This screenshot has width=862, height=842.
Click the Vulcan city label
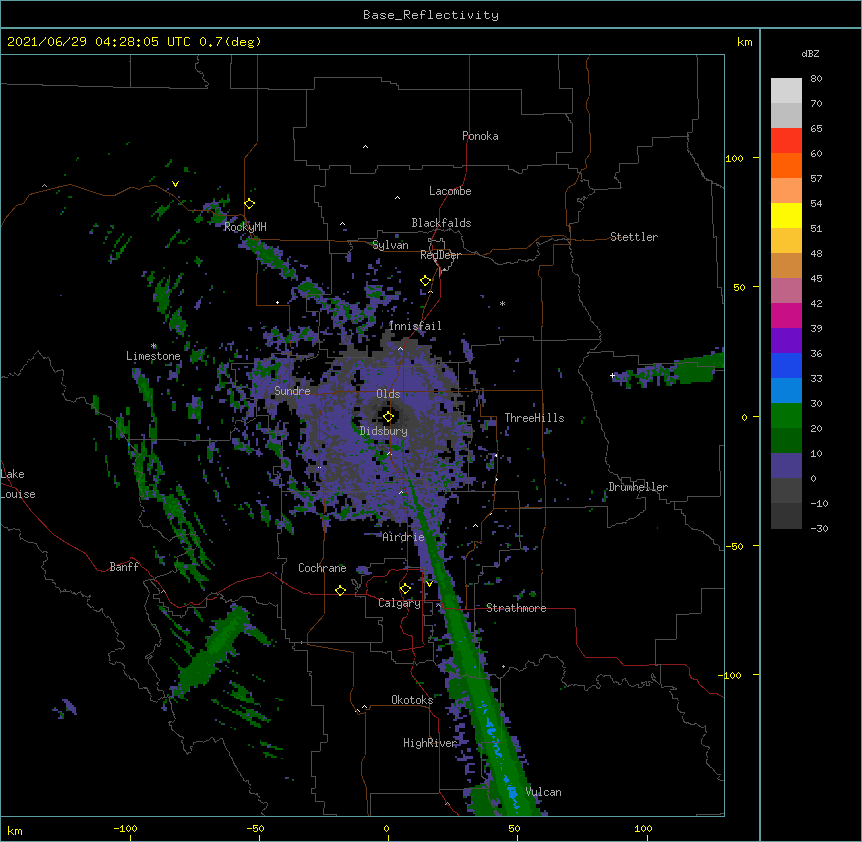point(543,792)
